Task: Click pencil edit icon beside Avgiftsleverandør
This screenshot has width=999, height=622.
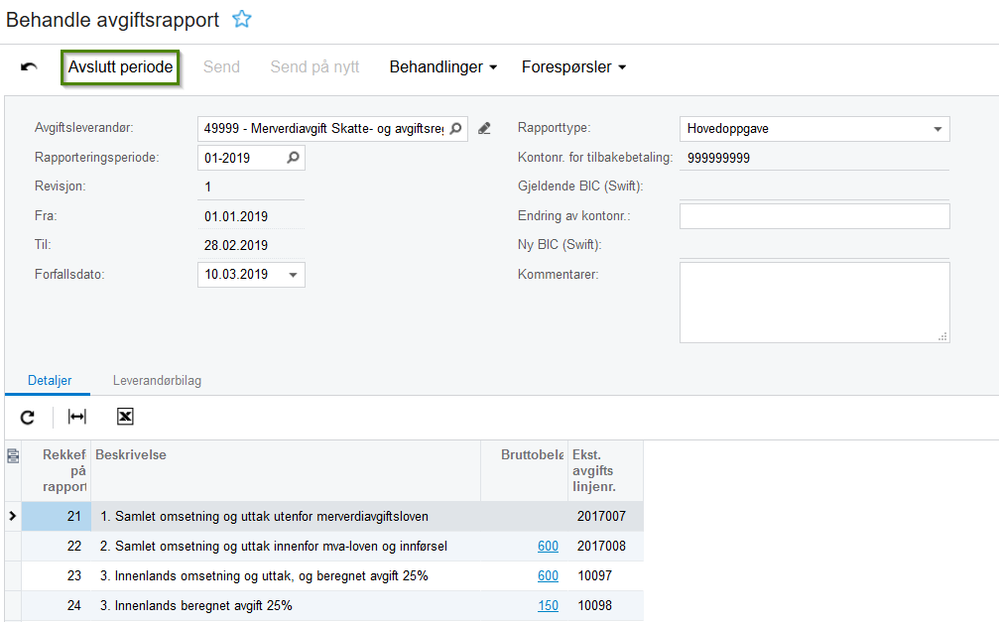Action: click(484, 128)
